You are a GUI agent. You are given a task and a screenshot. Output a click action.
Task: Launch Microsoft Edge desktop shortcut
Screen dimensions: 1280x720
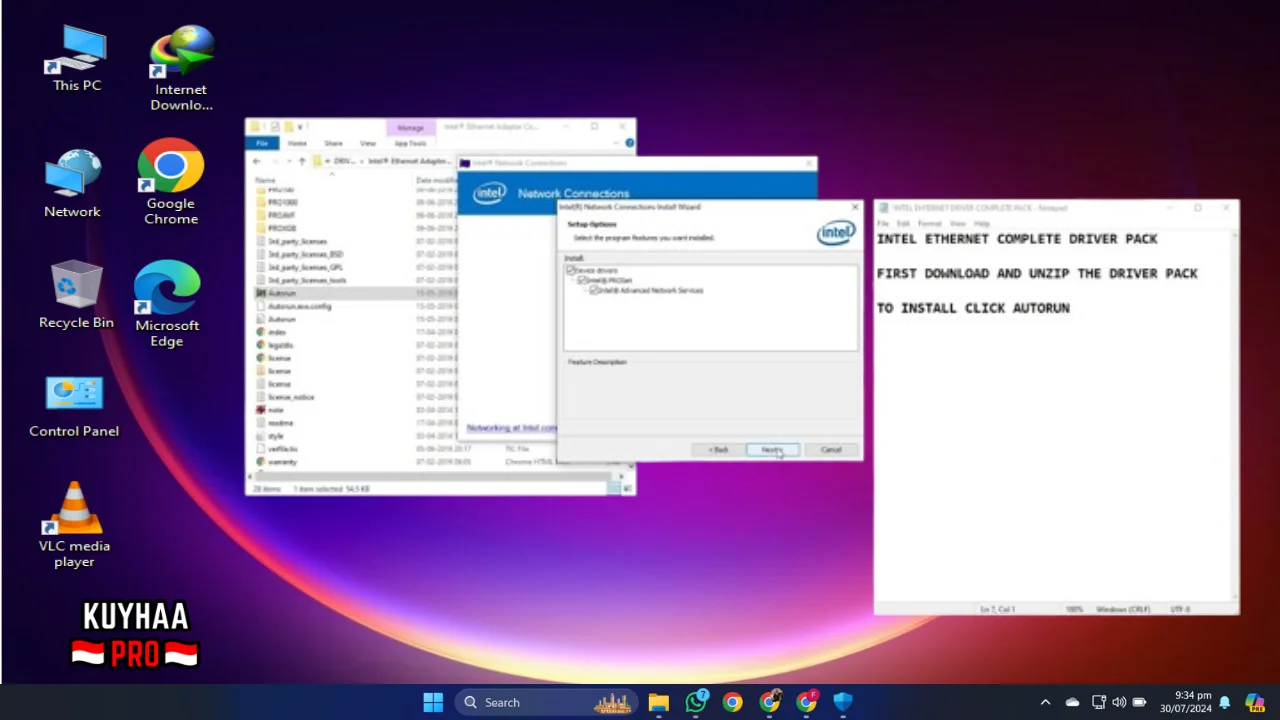click(x=167, y=304)
